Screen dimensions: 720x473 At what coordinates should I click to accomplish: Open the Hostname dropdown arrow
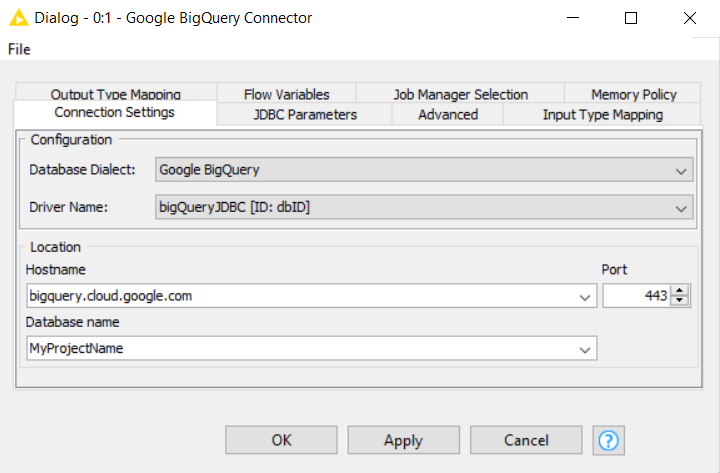(x=585, y=297)
